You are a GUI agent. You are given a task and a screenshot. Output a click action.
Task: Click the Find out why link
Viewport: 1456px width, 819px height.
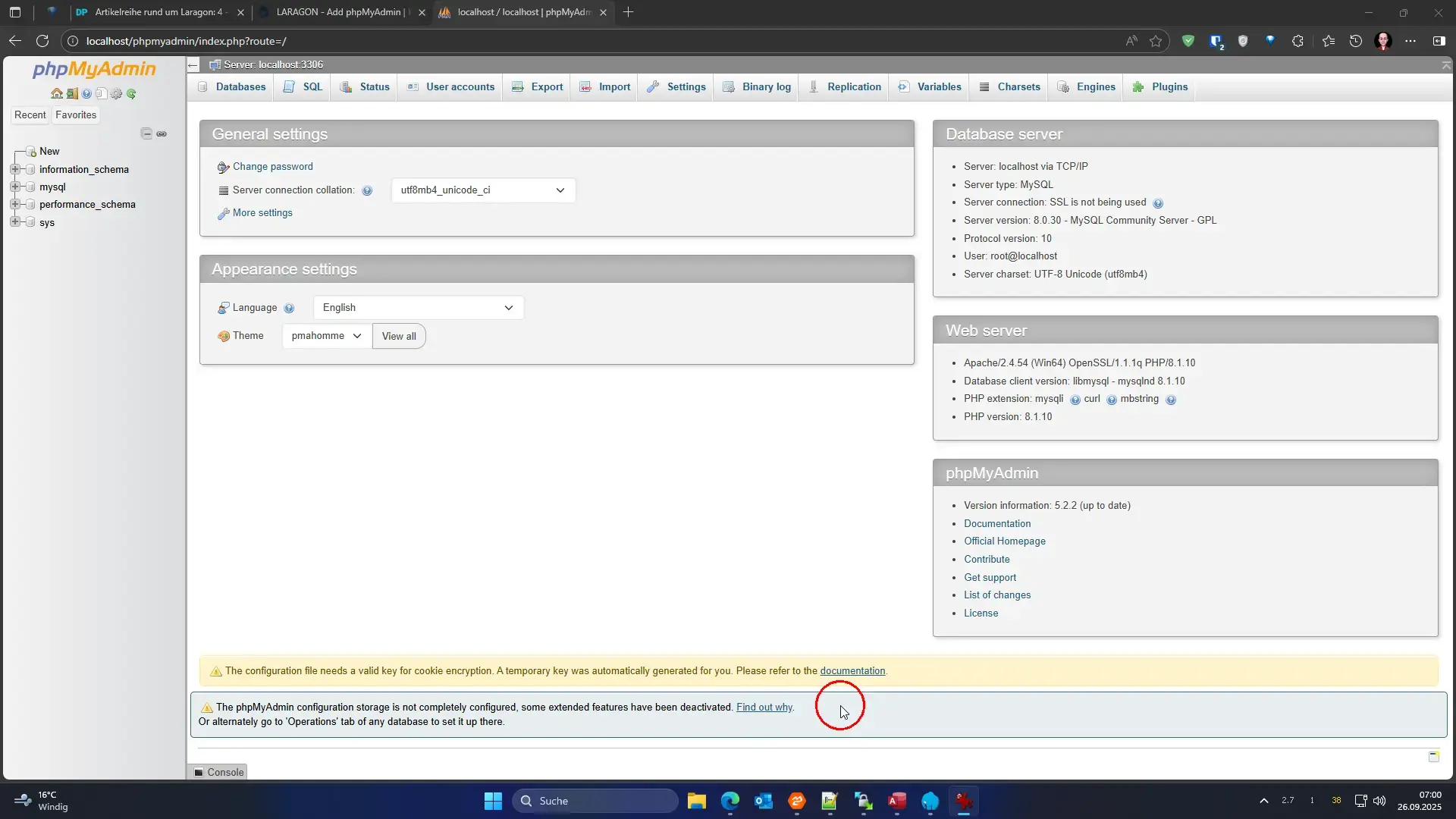coord(764,708)
